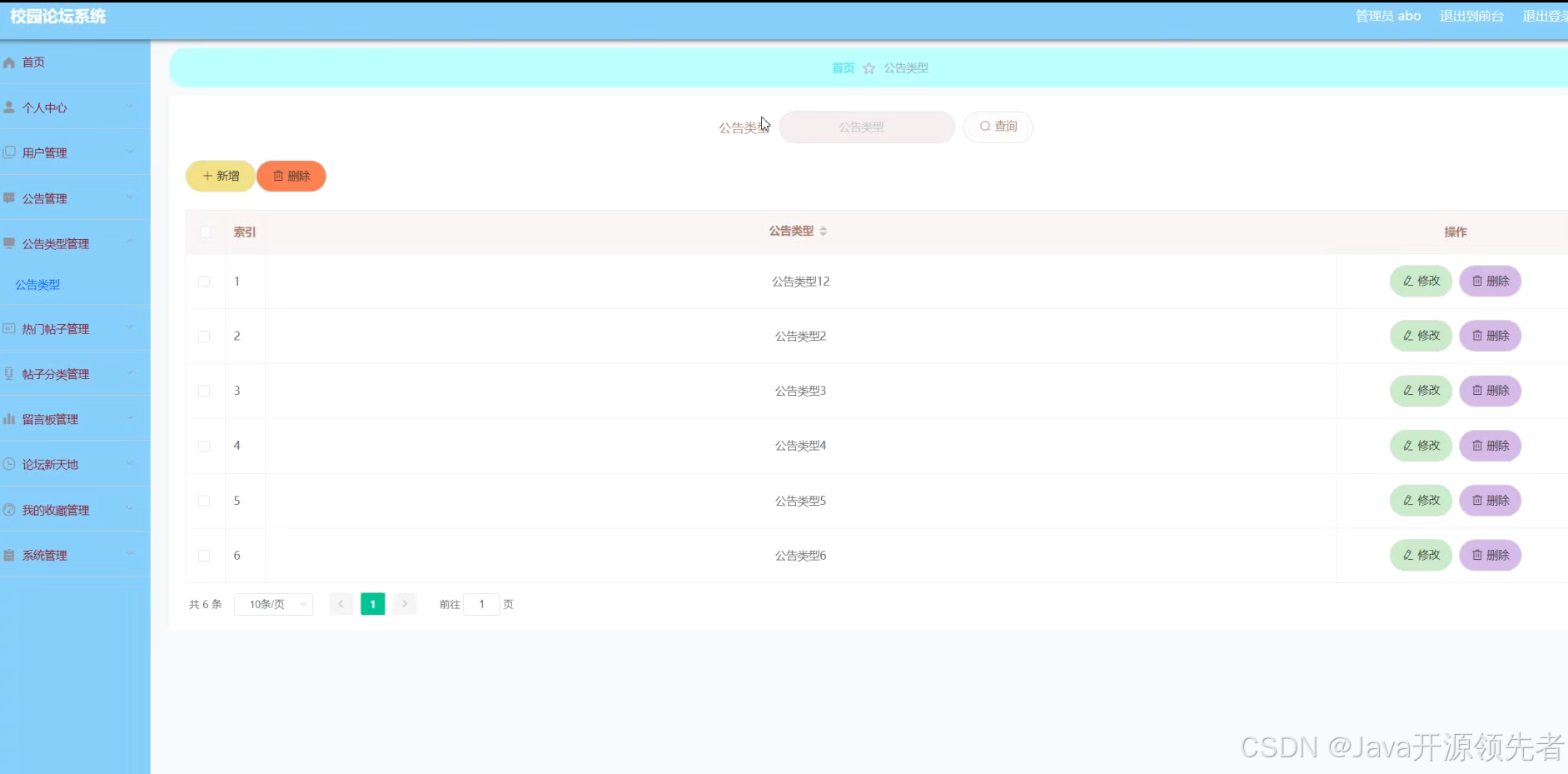The image size is (1568, 774).
Task: Expand the 论坛新天地 menu chevron
Action: pyautogui.click(x=130, y=463)
